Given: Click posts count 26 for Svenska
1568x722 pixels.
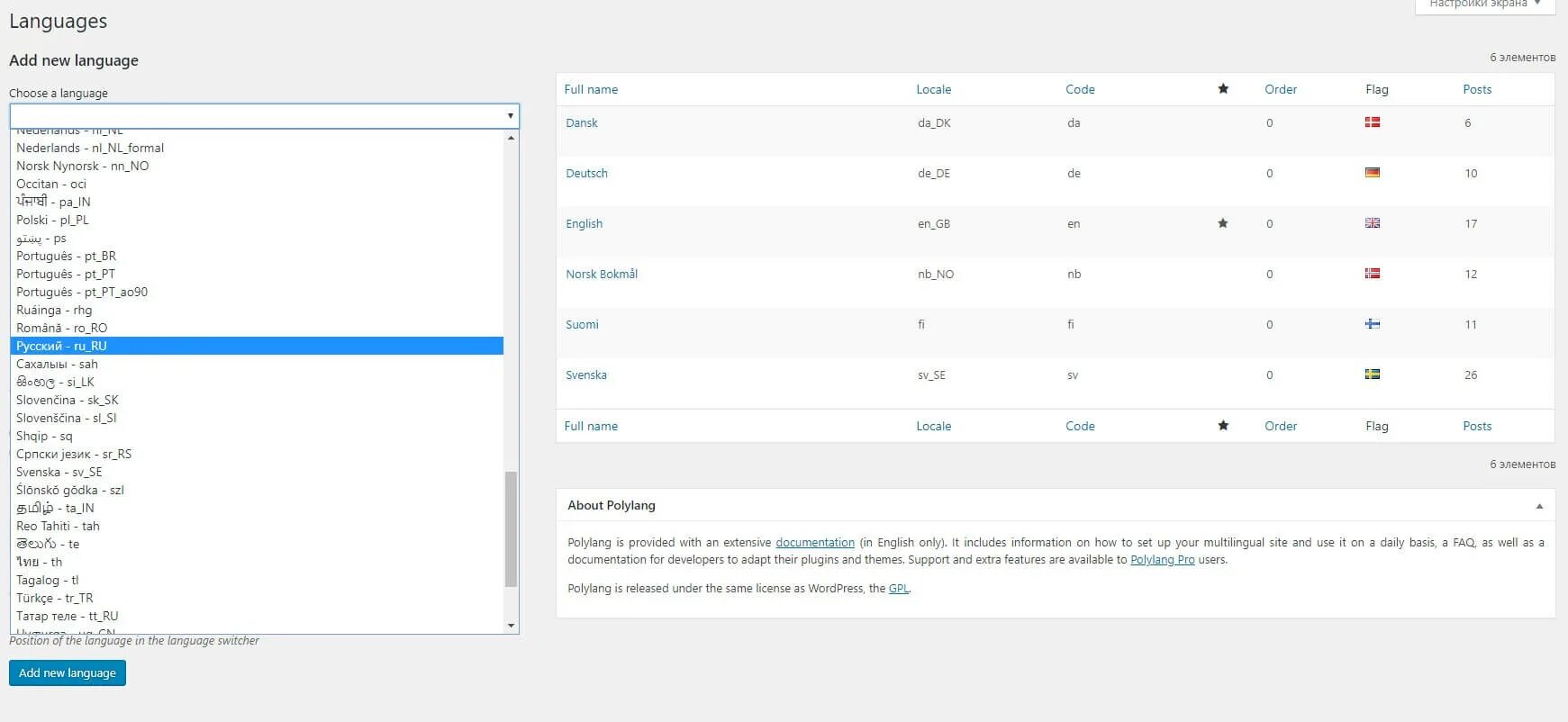Looking at the screenshot, I should 1471,375.
